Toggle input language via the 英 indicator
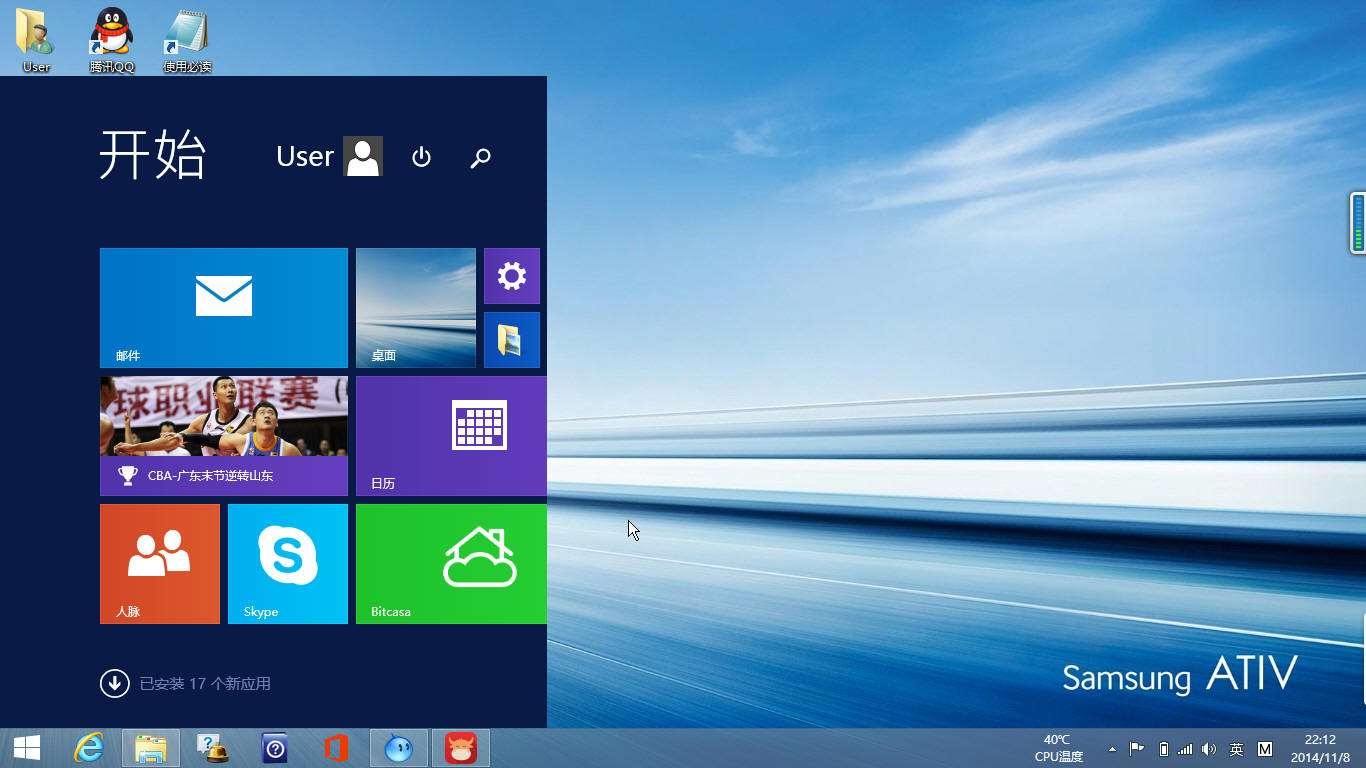Screen dimensions: 1366x768 [x=1237, y=748]
